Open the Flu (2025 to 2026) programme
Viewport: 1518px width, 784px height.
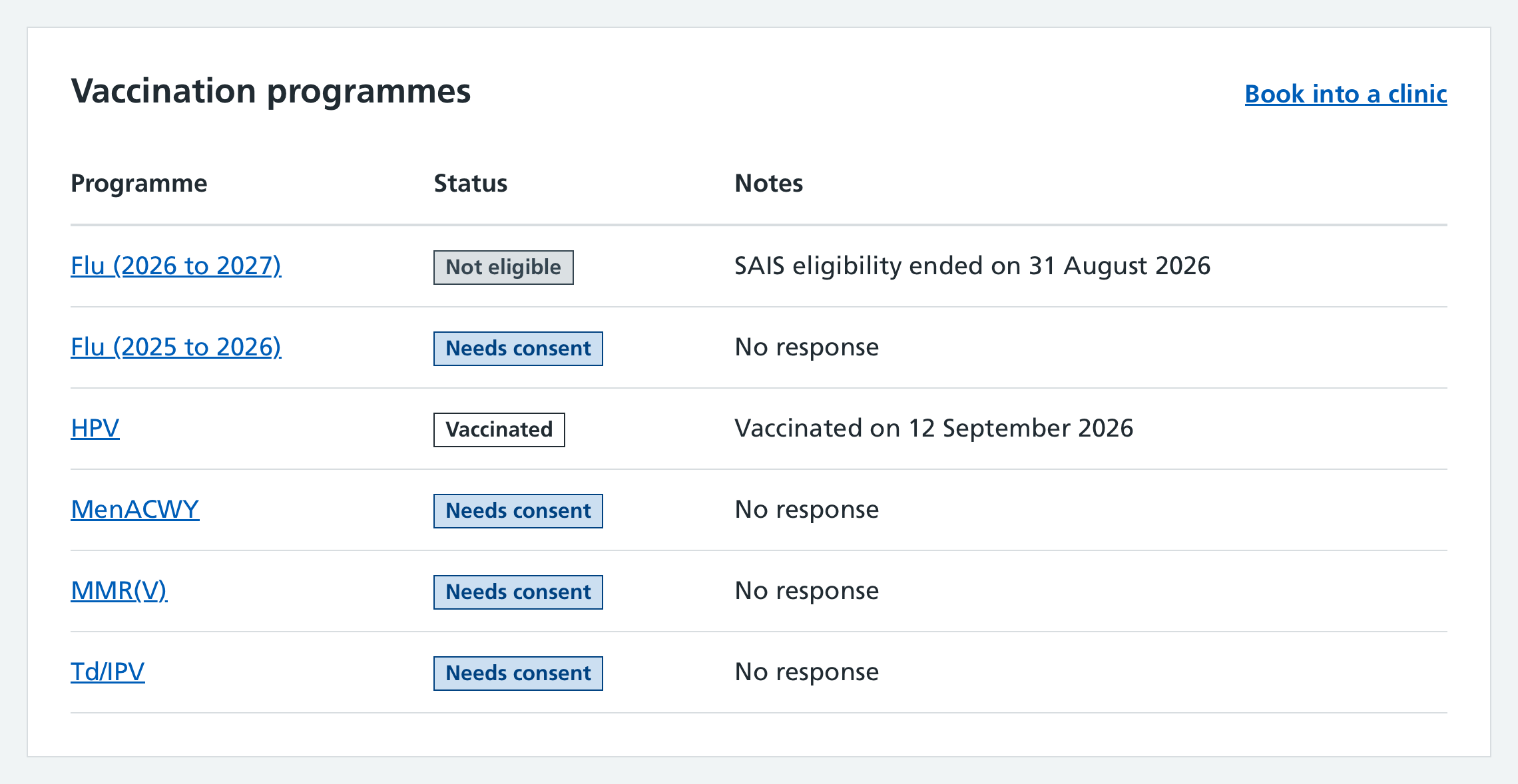(x=176, y=347)
